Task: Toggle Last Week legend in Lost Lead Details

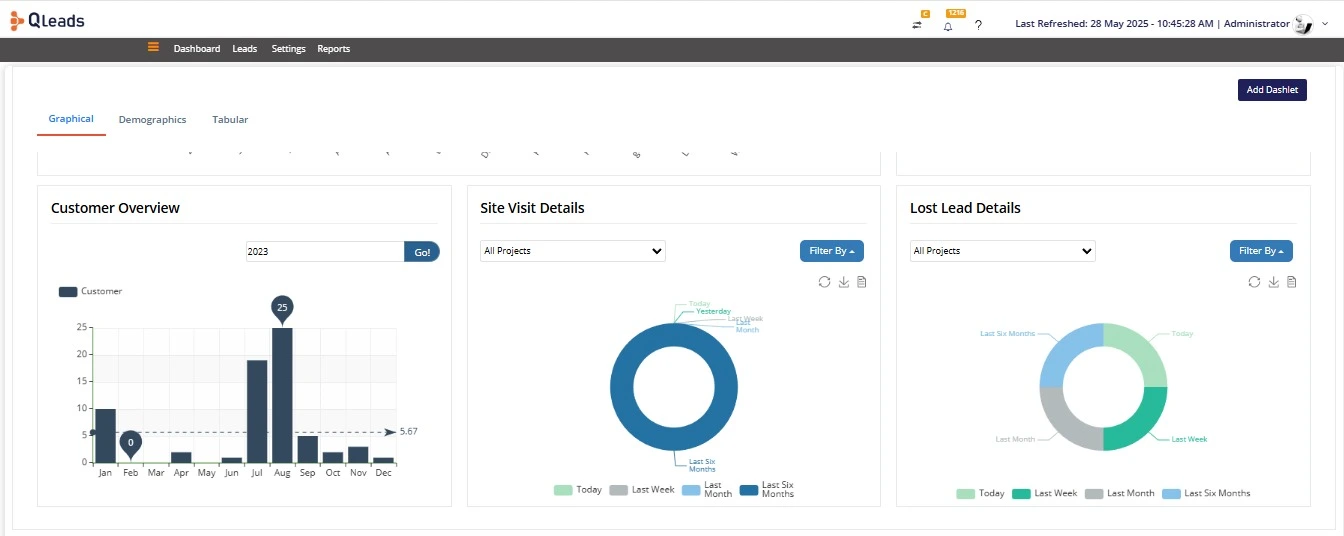Action: (1045, 493)
